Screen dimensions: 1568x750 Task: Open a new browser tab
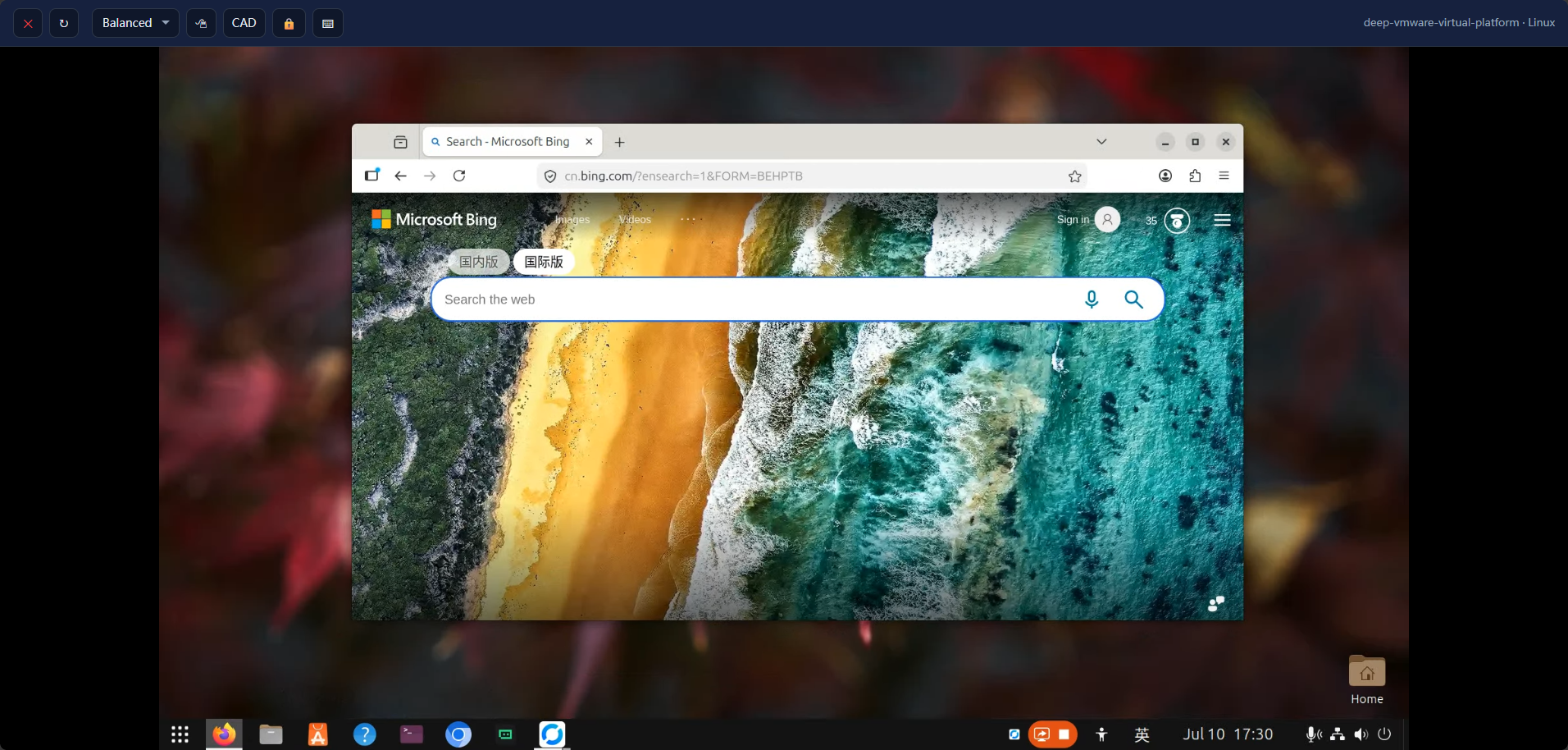[x=620, y=142]
